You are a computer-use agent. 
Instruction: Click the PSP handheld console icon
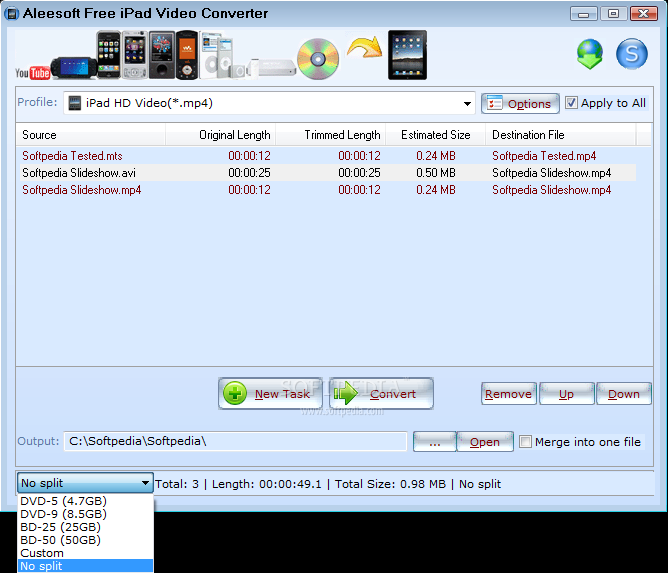point(75,68)
